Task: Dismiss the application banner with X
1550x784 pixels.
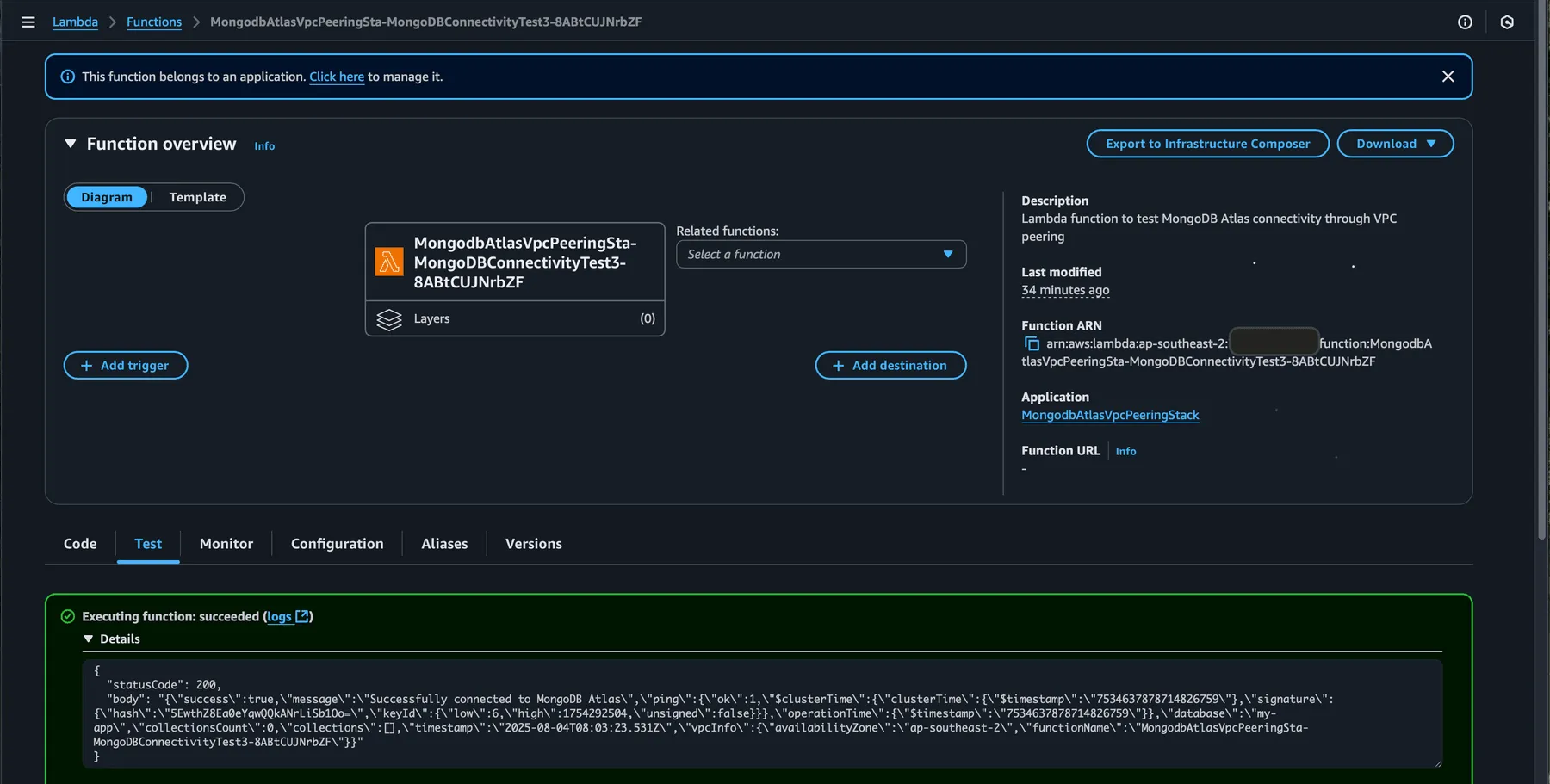Action: 1448,77
